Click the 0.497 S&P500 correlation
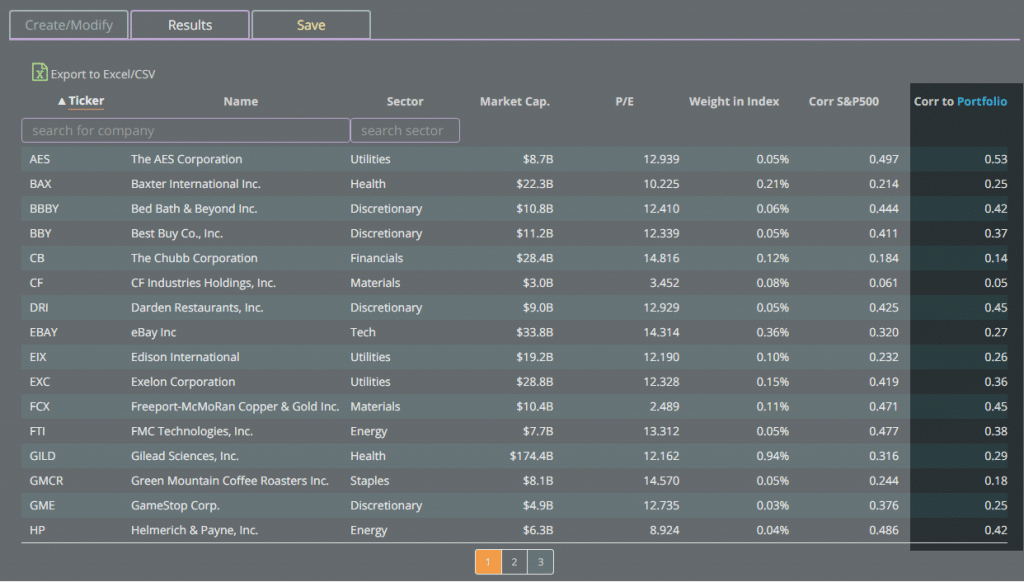This screenshot has height=582, width=1024. pos(884,159)
